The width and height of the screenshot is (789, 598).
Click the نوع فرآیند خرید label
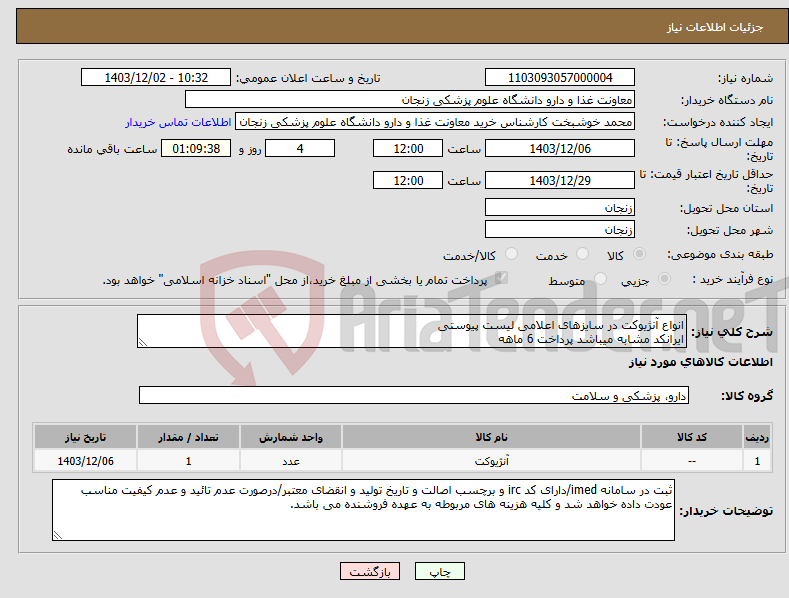pyautogui.click(x=733, y=279)
